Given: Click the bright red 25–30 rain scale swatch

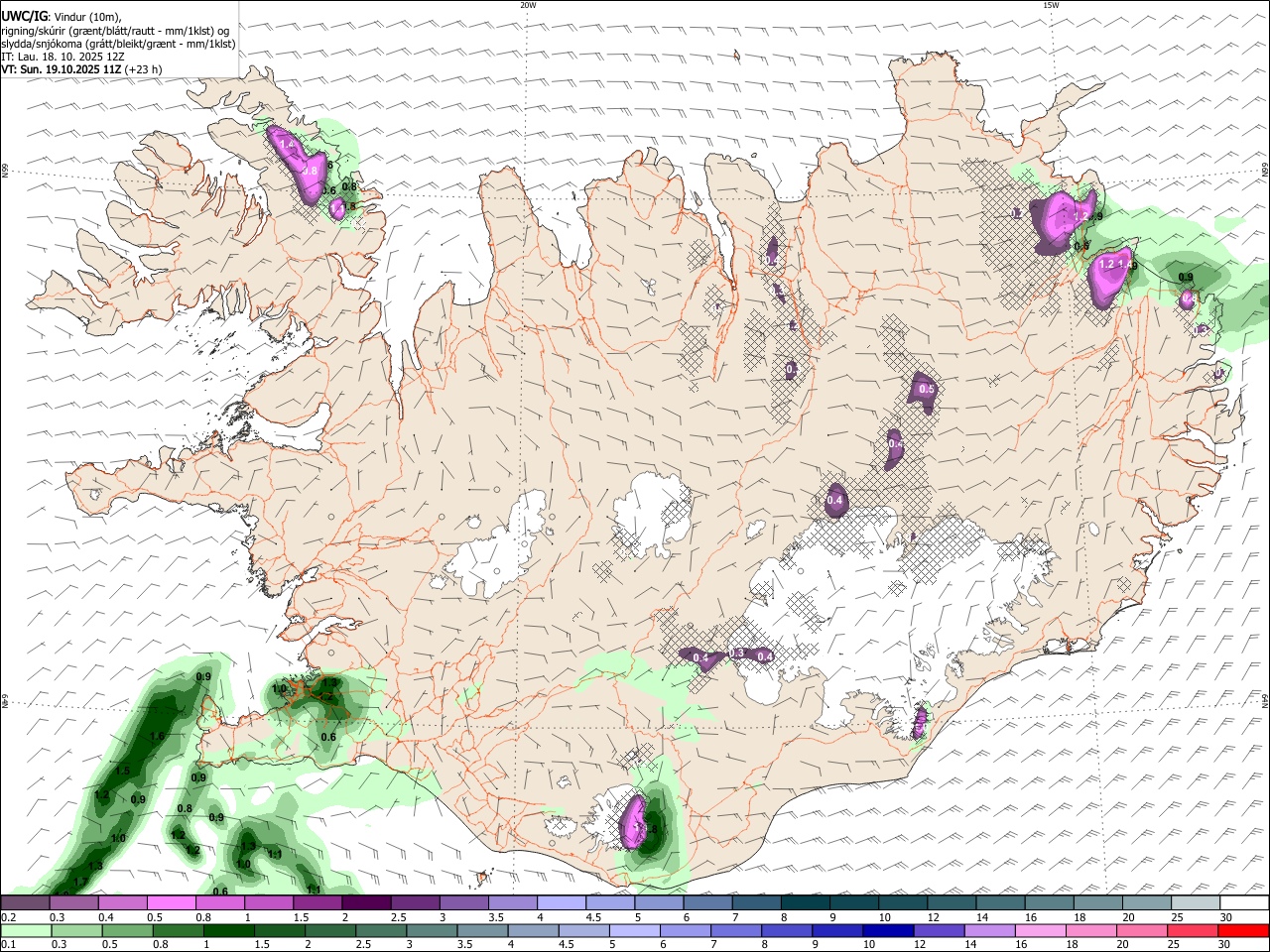Looking at the screenshot, I should click(1244, 931).
